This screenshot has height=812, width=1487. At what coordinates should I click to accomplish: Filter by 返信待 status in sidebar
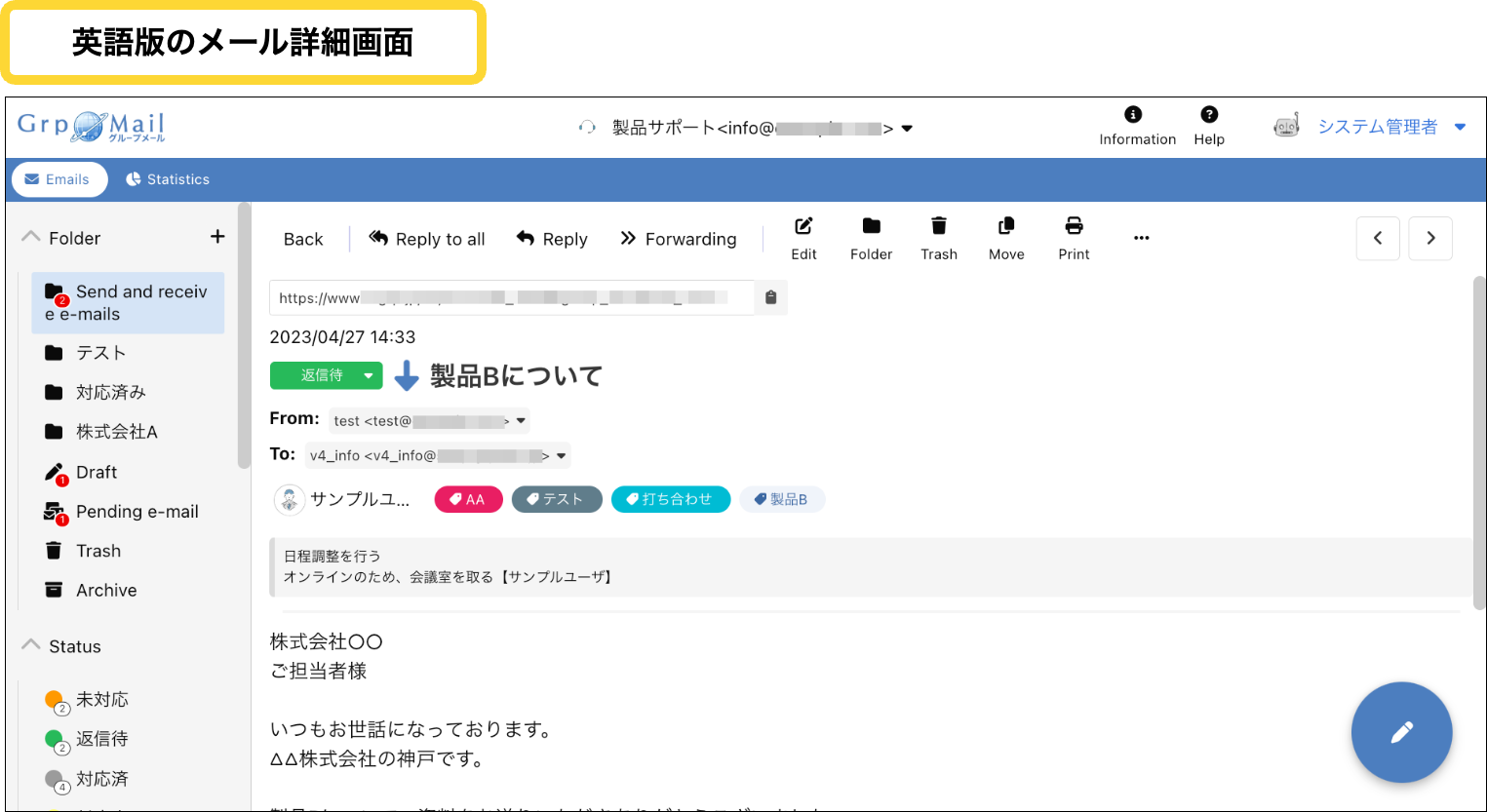[88, 739]
